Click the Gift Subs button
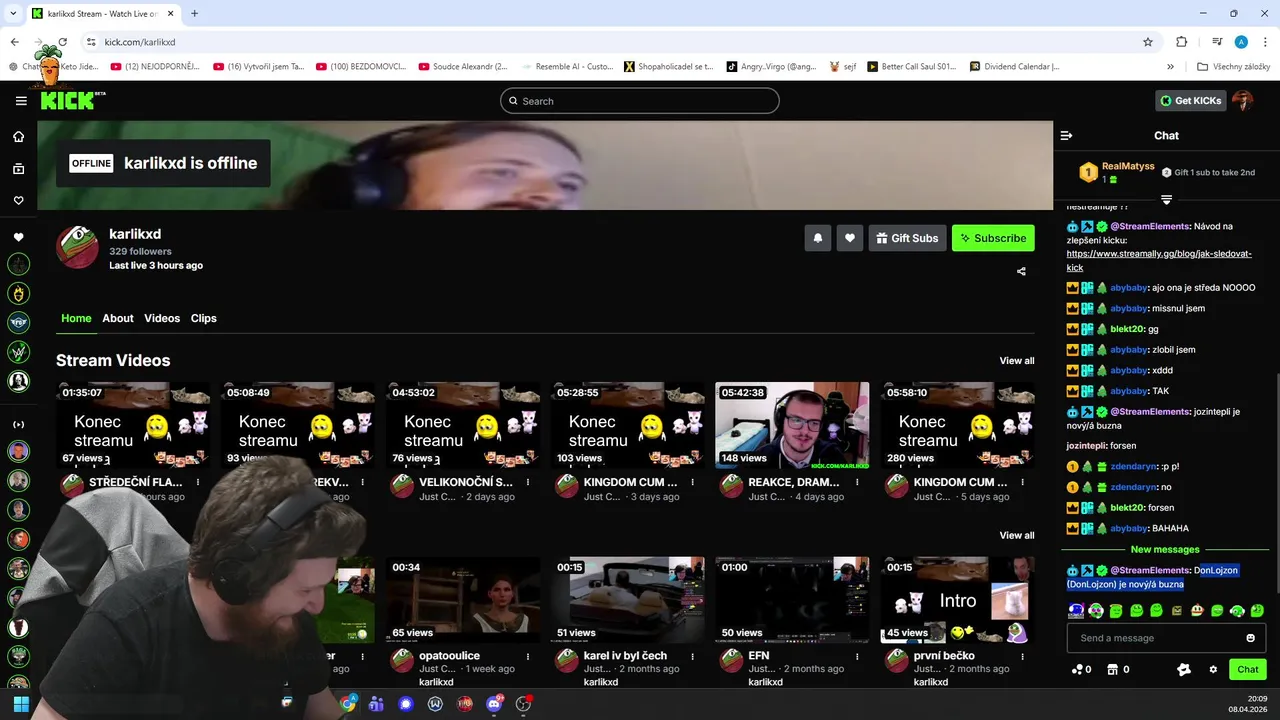Screen dimensions: 1280x720 907,238
